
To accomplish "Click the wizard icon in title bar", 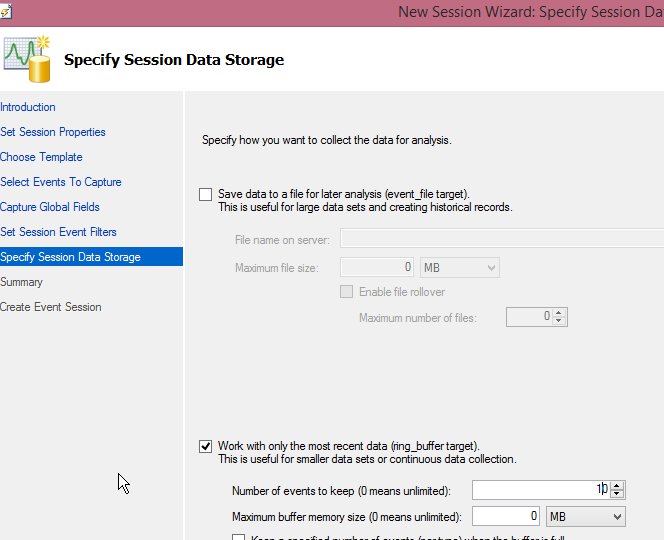I will [x=6, y=10].
